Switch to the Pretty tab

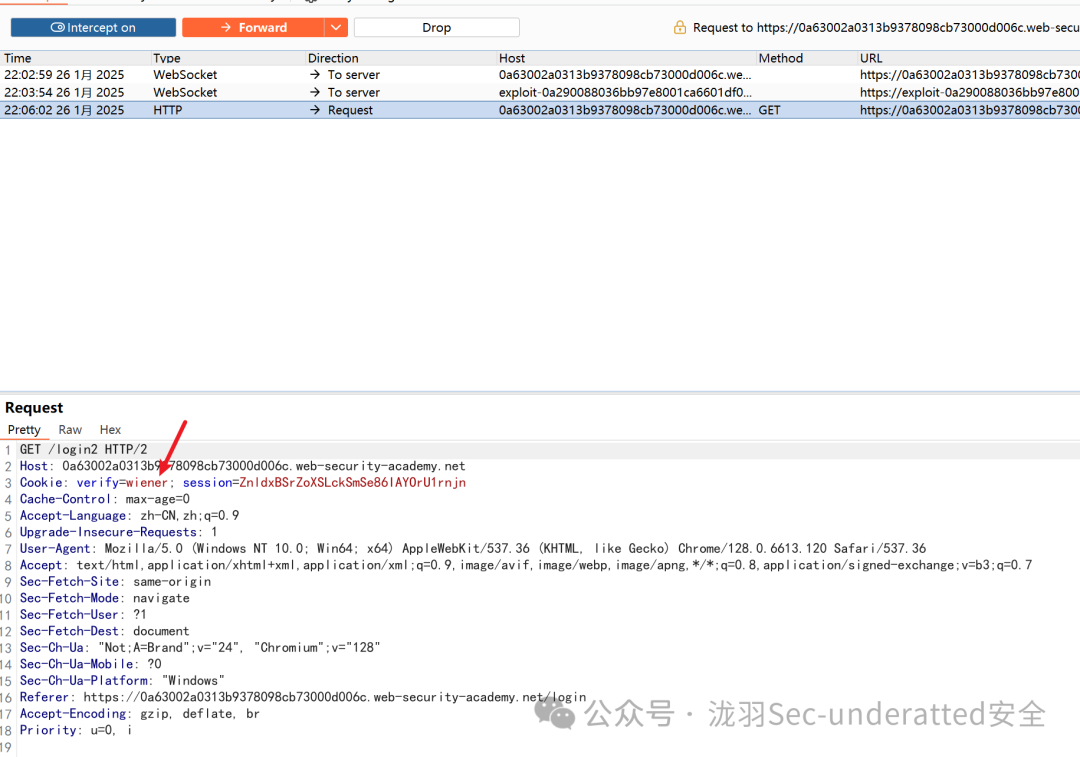pos(24,430)
